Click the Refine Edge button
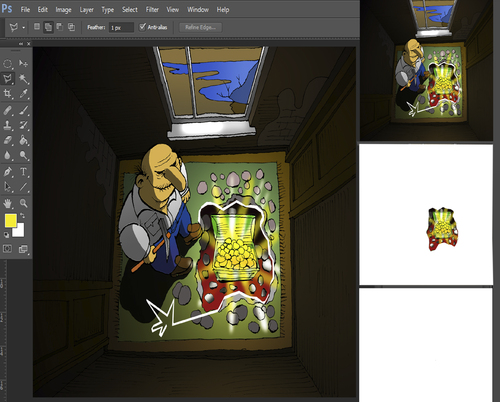Image resolution: width=500 pixels, height=402 pixels. (x=201, y=27)
